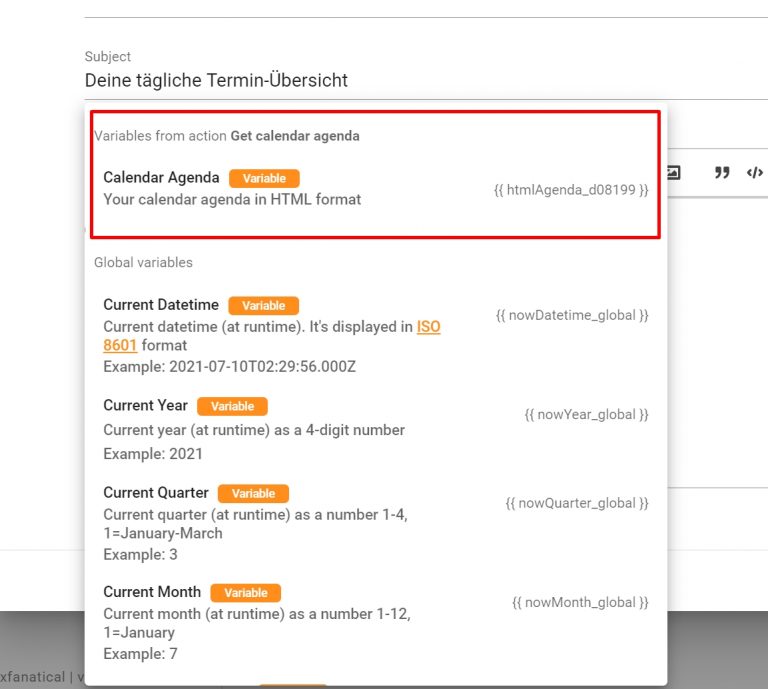Click Variable badge beside Current Year

(232, 406)
